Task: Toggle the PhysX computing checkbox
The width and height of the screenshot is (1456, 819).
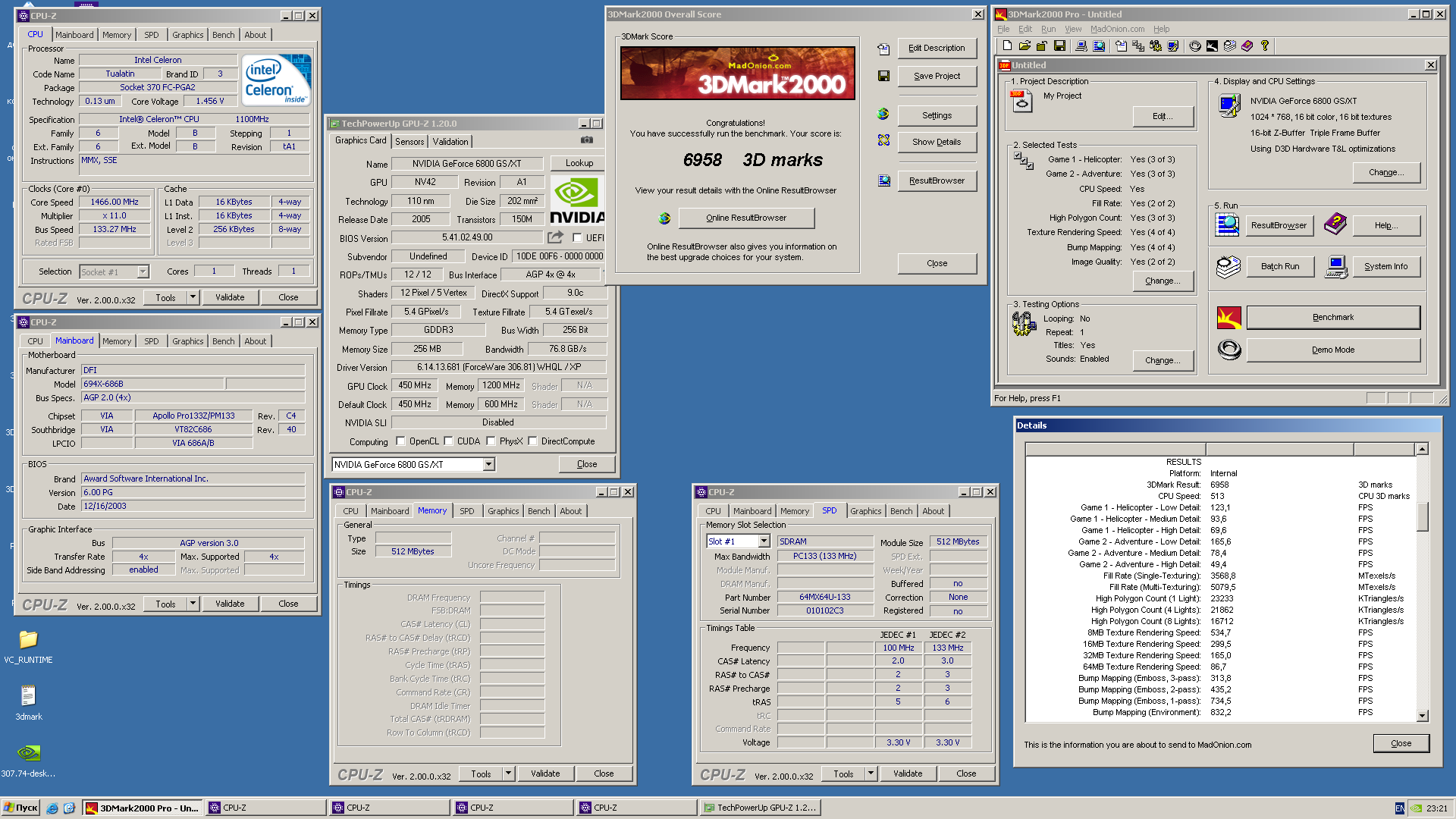Action: coord(491,441)
